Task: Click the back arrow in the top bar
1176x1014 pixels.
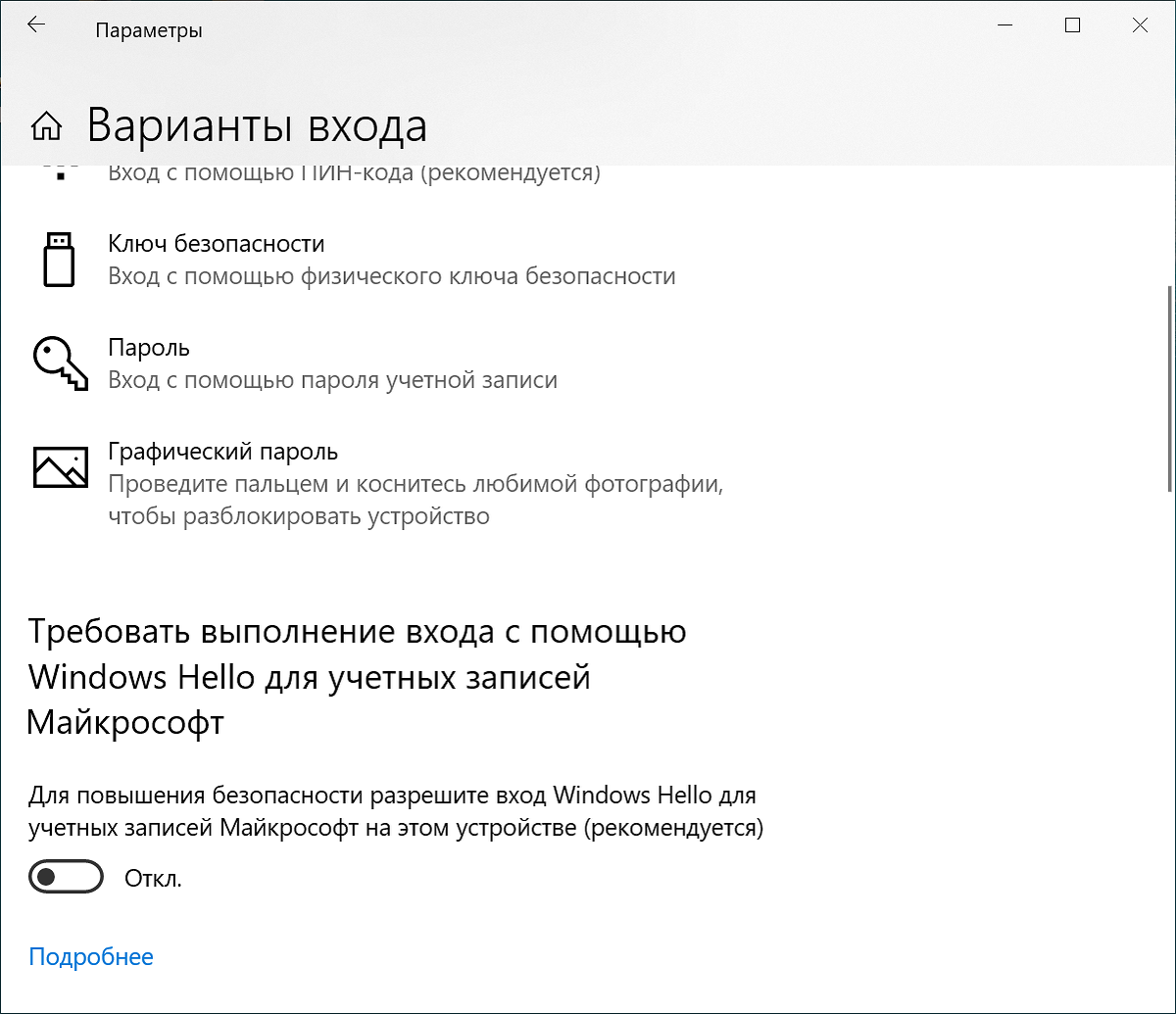Action: 36,24
